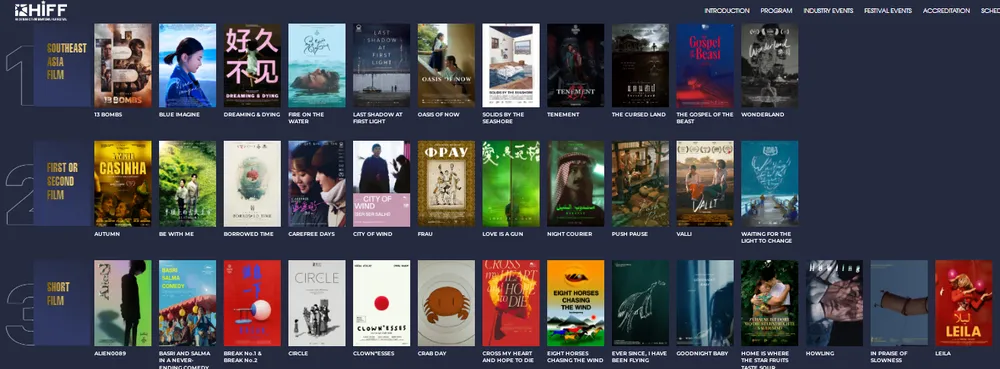Open the Fire on the Water poster
This screenshot has width=1000, height=369.
coord(317,65)
